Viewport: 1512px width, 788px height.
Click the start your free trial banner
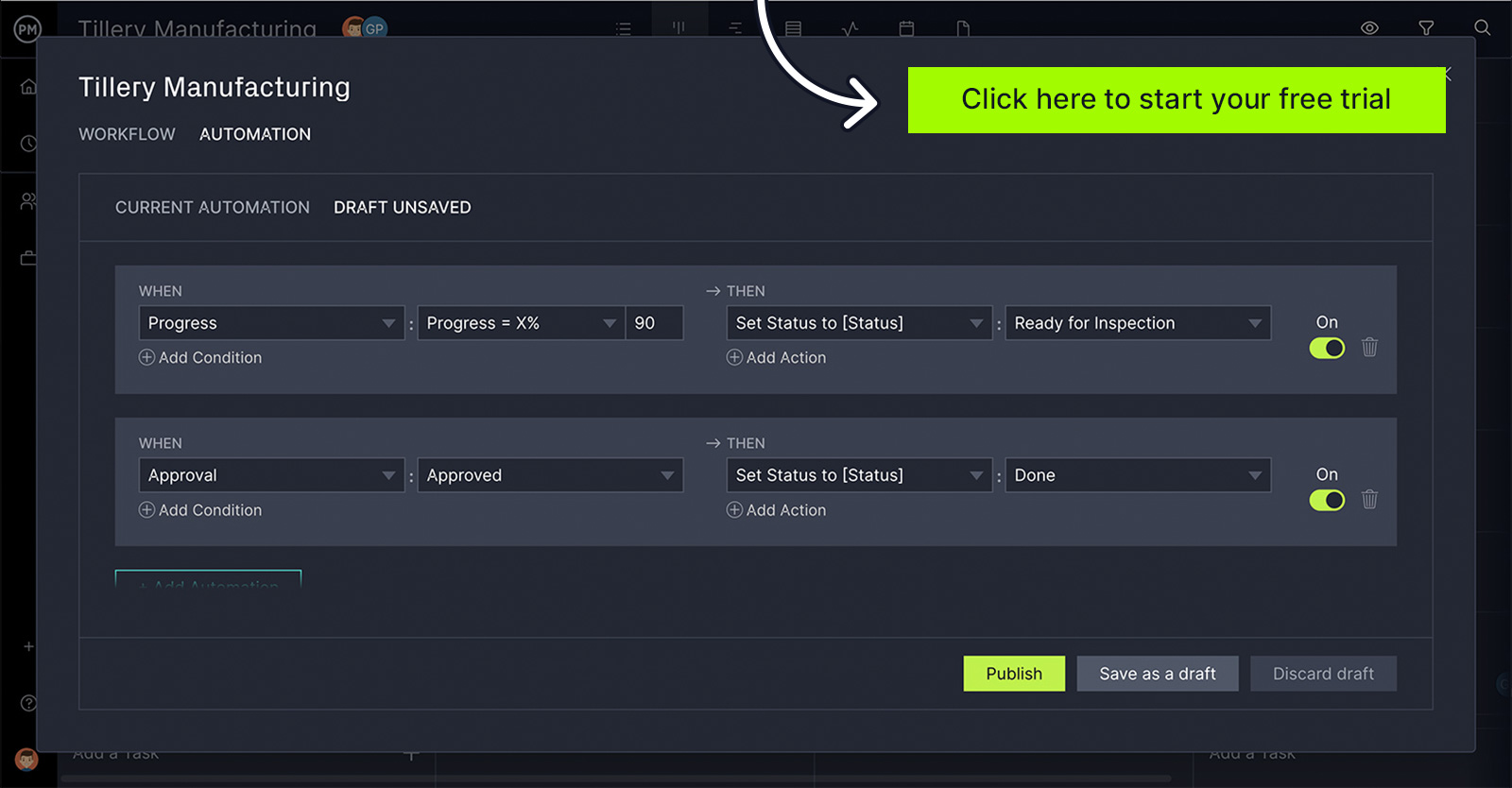tap(1177, 100)
